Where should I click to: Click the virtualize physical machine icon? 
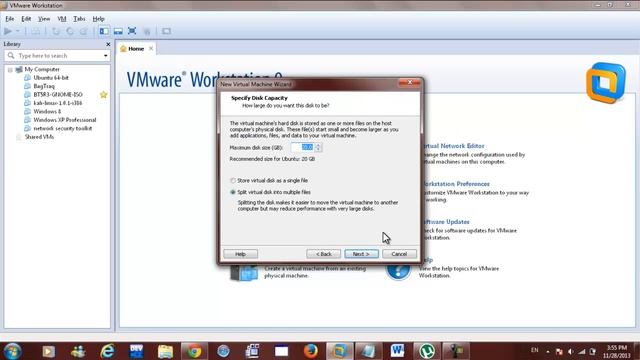(244, 273)
